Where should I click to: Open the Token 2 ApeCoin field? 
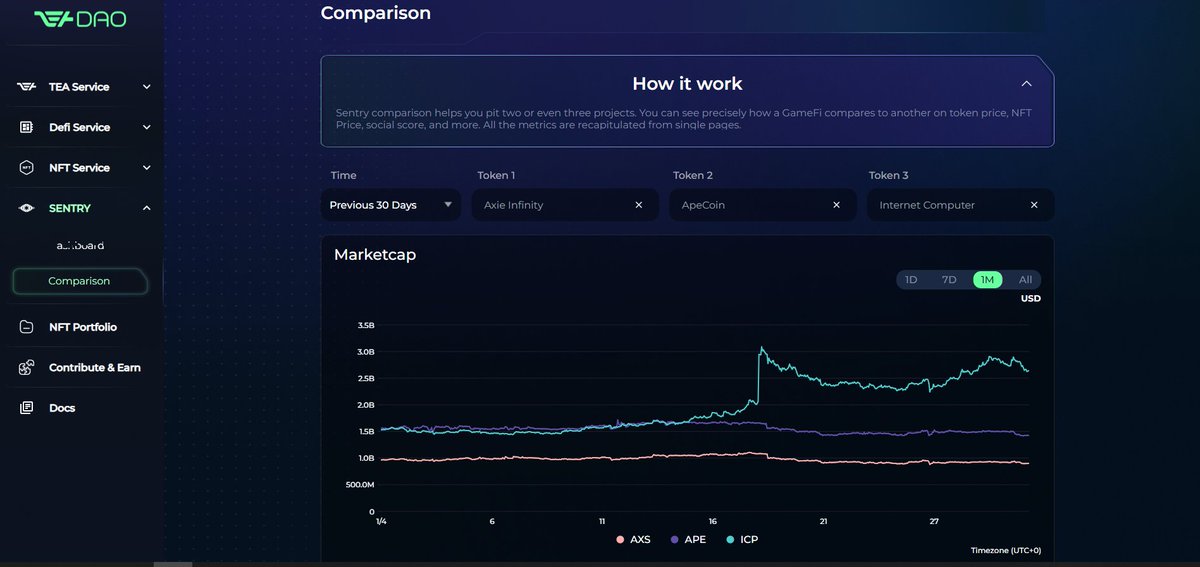pyautogui.click(x=763, y=205)
